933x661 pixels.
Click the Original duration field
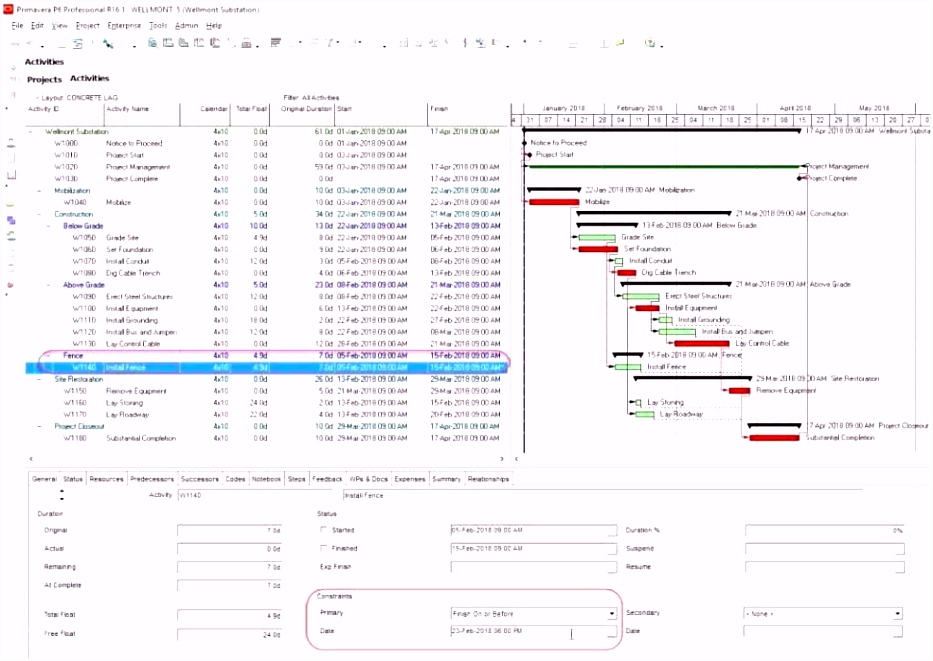coord(229,530)
